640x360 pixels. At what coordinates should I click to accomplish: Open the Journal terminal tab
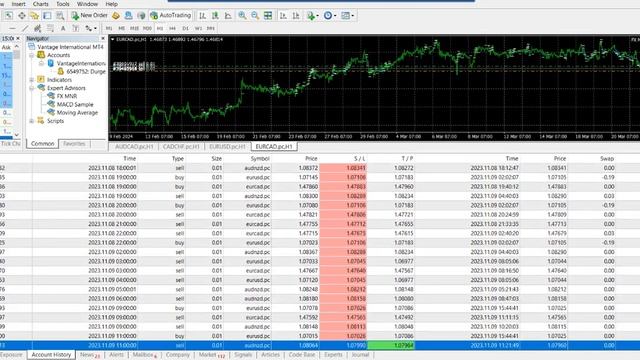tap(360, 355)
